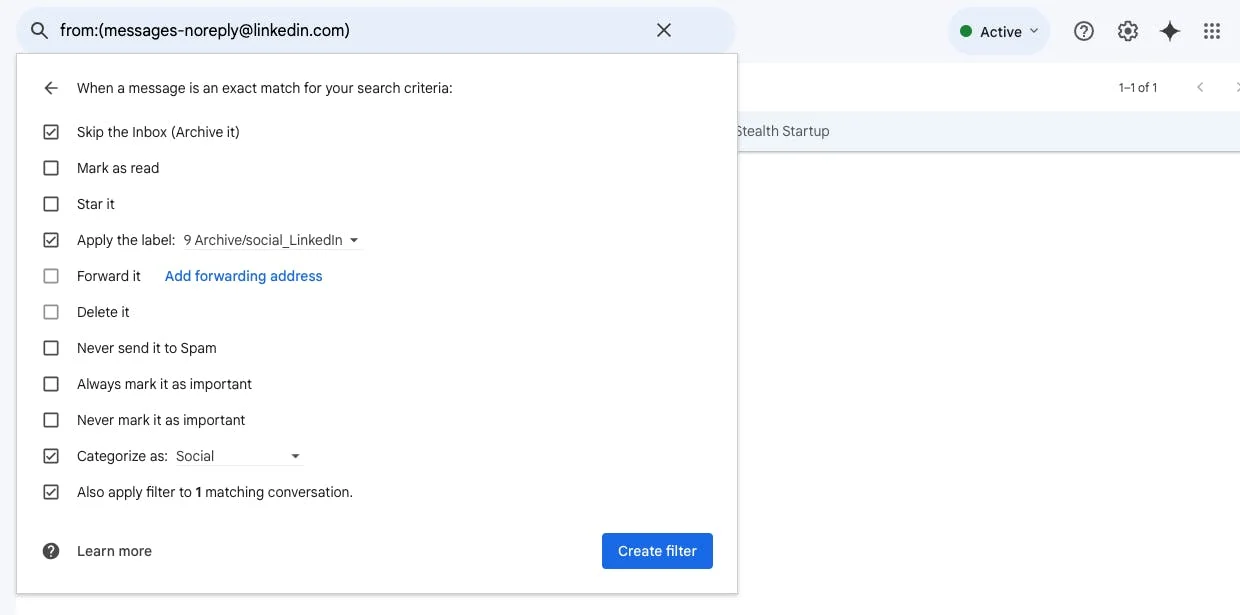Check the Star it option

click(x=51, y=204)
